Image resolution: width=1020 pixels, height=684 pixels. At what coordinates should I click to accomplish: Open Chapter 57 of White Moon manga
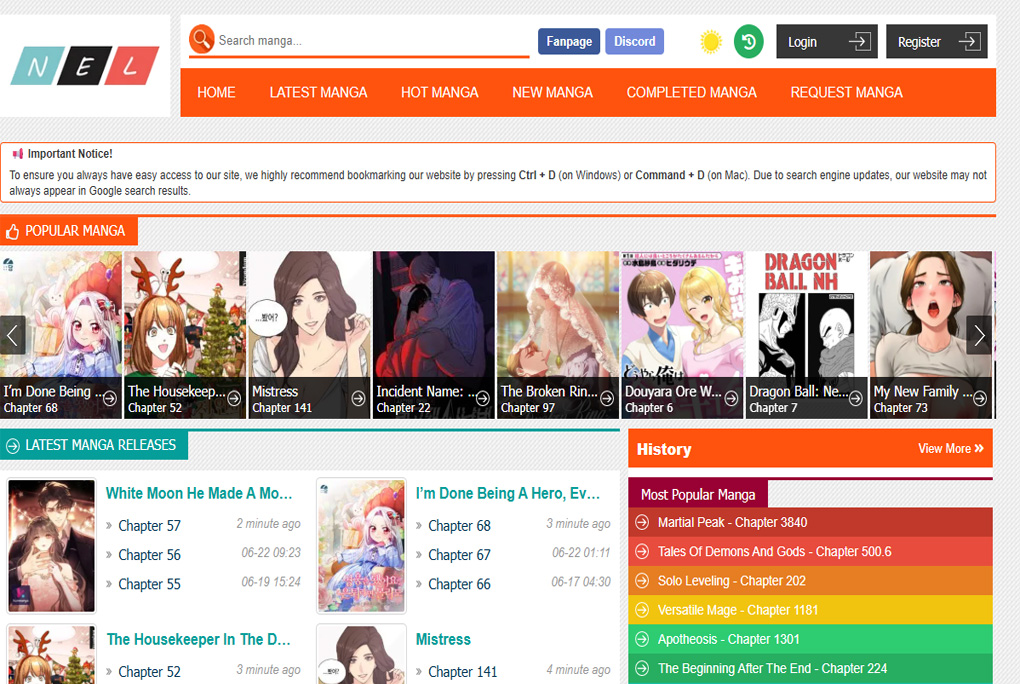(x=149, y=525)
